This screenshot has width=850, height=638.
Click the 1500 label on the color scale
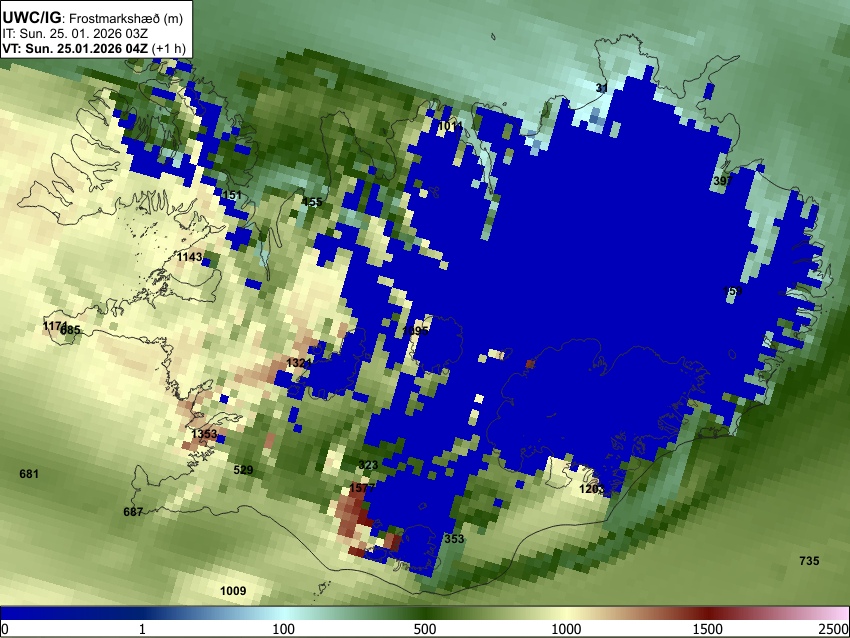coord(708,629)
